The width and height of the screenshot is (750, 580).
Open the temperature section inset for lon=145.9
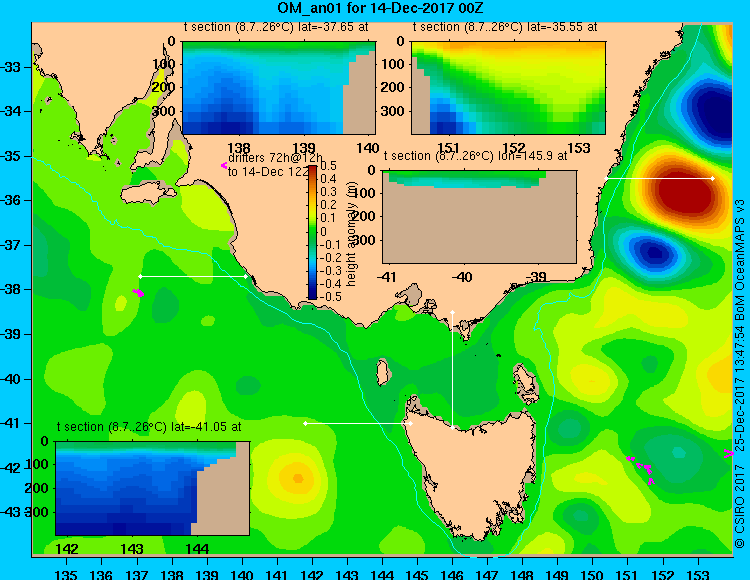point(479,217)
